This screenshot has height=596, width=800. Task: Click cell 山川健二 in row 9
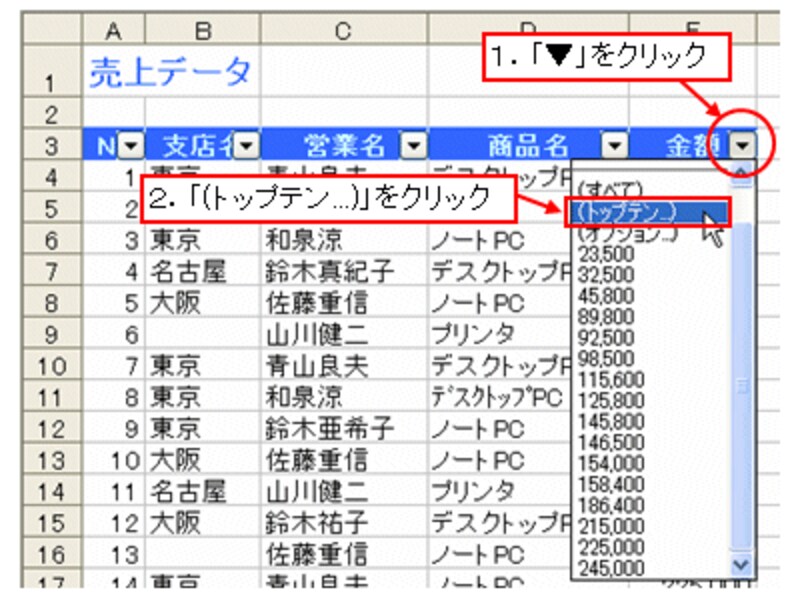[344, 334]
